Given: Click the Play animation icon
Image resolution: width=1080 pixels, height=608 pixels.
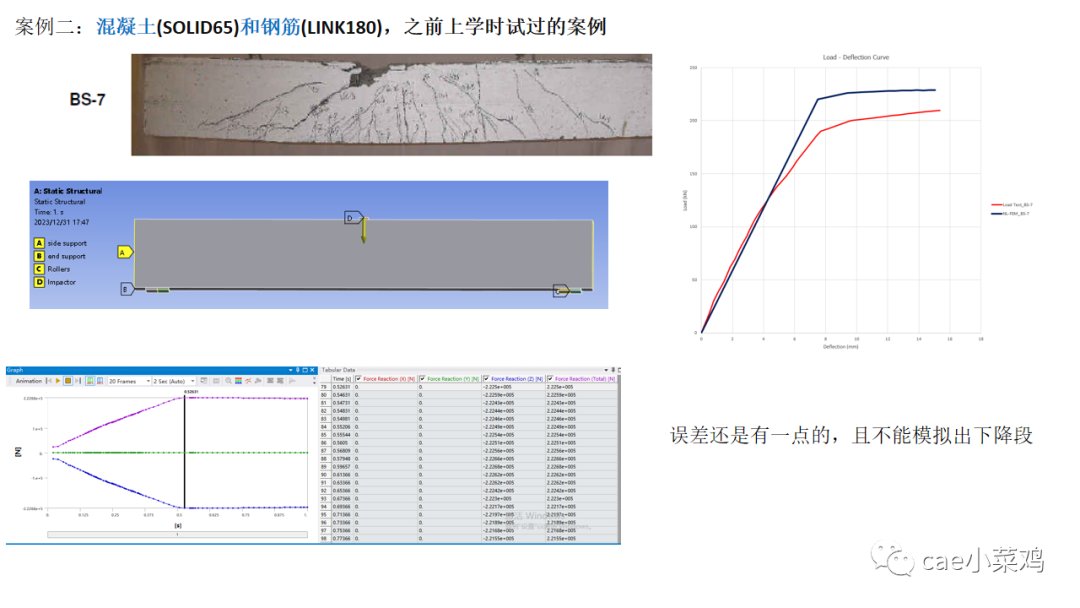Looking at the screenshot, I should click(x=57, y=380).
